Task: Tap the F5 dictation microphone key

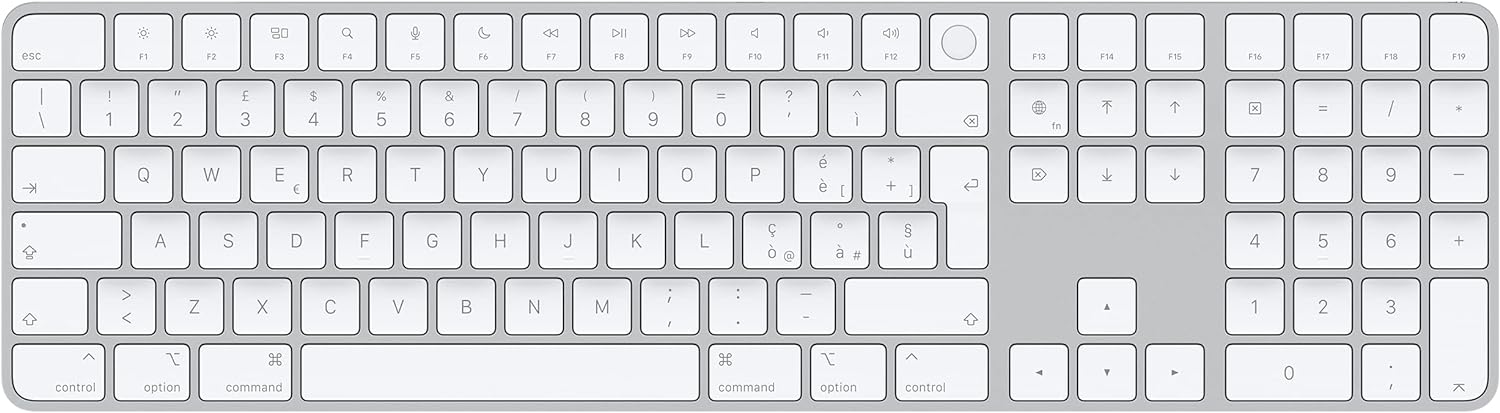Action: 415,42
